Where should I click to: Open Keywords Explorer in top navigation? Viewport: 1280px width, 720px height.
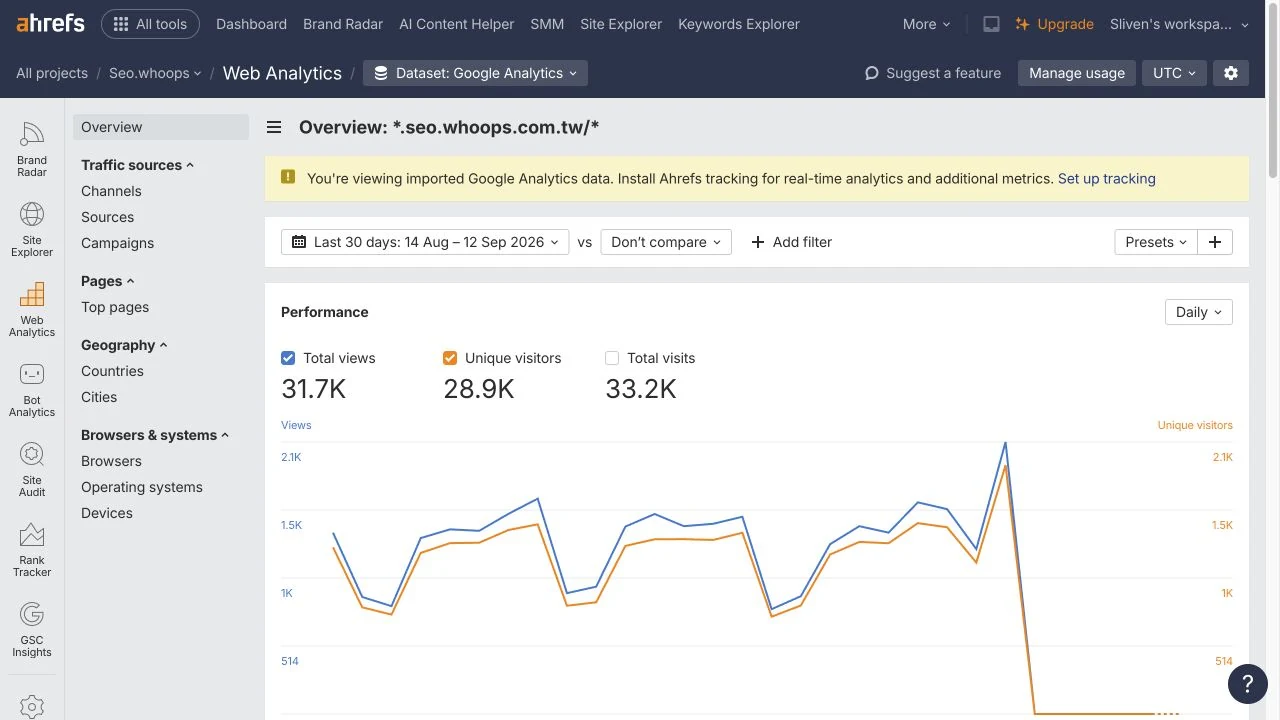(739, 24)
